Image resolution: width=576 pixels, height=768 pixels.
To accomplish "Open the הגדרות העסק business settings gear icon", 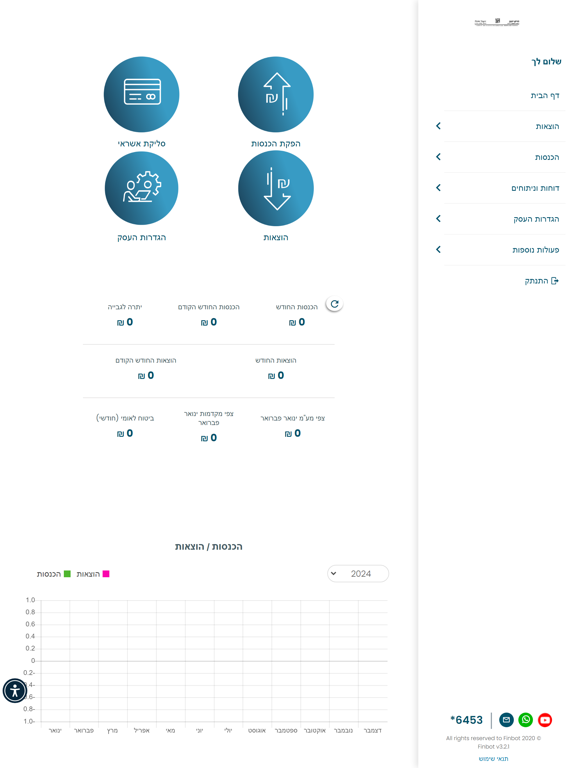I will pyautogui.click(x=142, y=188).
